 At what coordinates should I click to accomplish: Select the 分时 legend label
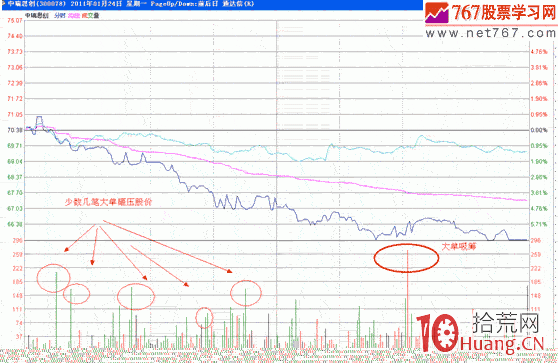coord(60,16)
